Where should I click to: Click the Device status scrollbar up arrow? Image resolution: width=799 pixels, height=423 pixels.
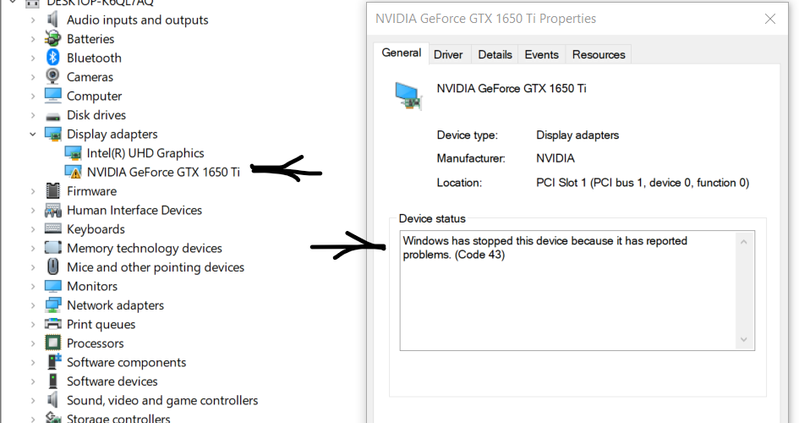[743, 242]
